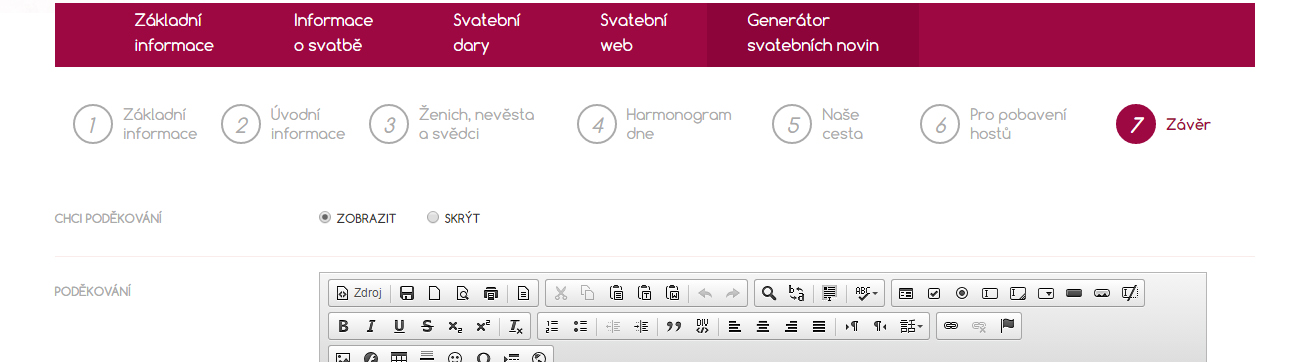Go to step 5 Naše cesta
This screenshot has height=362, width=1300.
click(x=818, y=124)
